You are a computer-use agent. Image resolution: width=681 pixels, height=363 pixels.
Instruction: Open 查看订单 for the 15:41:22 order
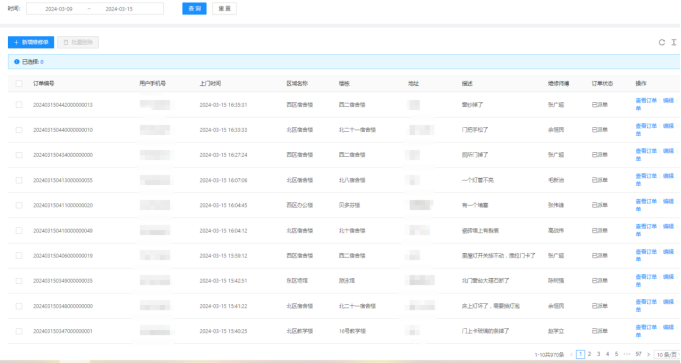coord(646,302)
